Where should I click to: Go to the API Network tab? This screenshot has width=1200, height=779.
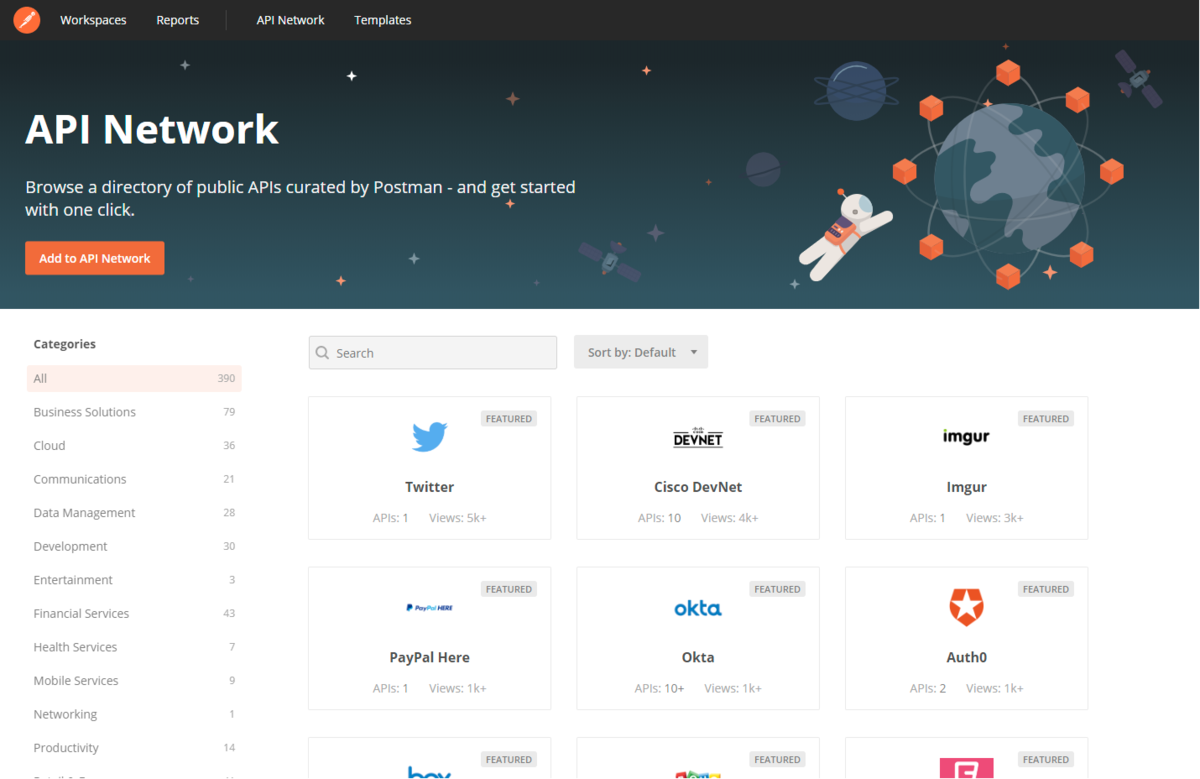click(x=291, y=20)
